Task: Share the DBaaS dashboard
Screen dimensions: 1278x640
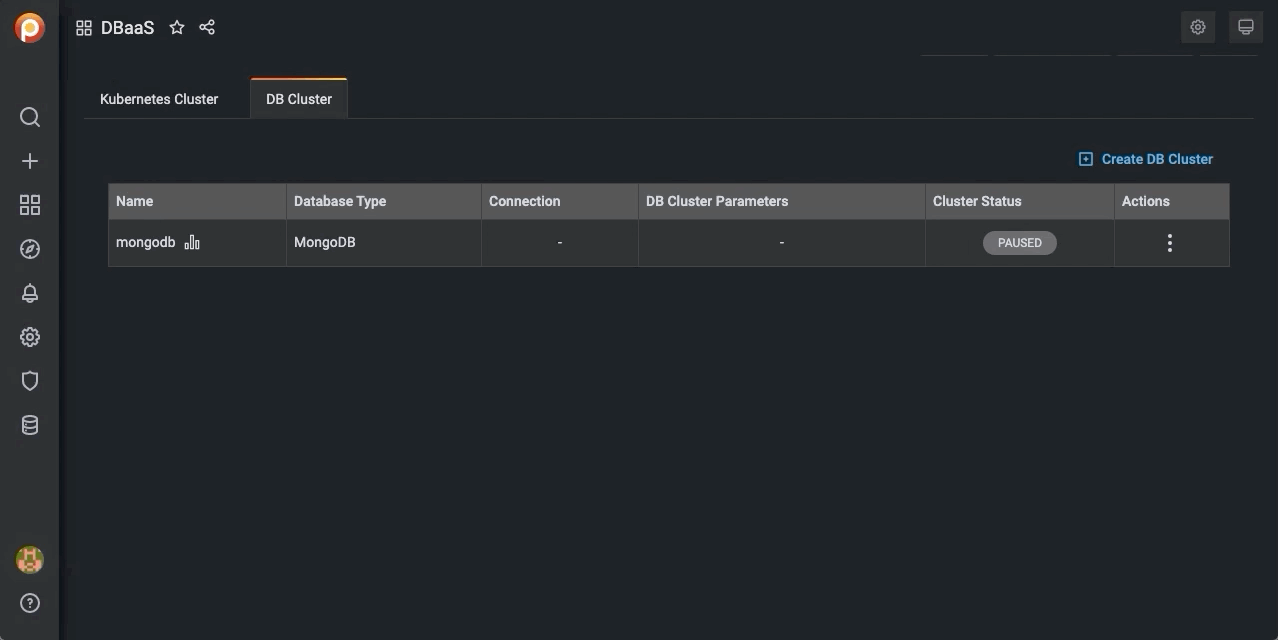Action: [x=207, y=28]
